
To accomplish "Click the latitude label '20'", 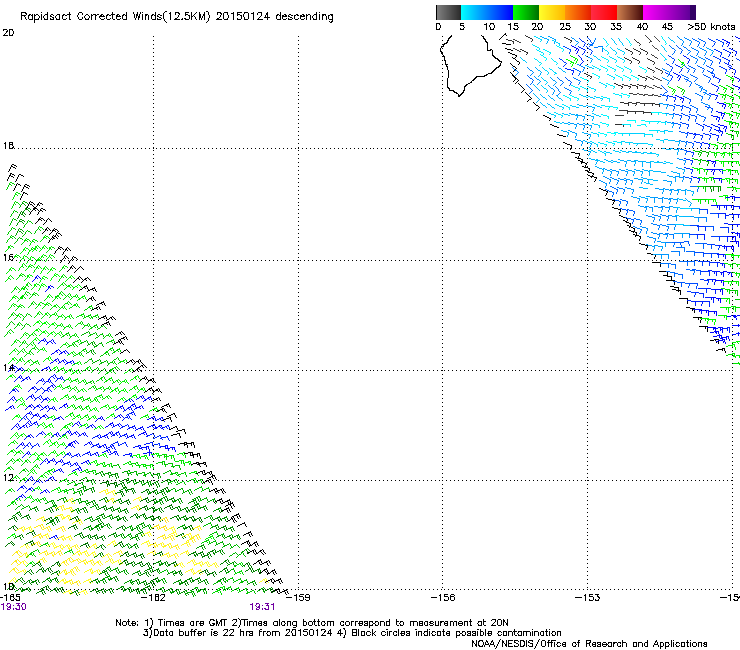I will point(8,33).
